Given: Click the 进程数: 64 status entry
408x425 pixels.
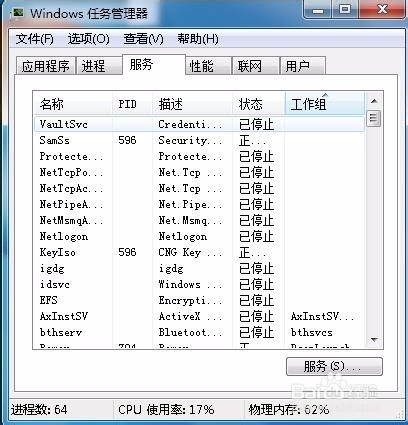Looking at the screenshot, I should pos(39,409).
